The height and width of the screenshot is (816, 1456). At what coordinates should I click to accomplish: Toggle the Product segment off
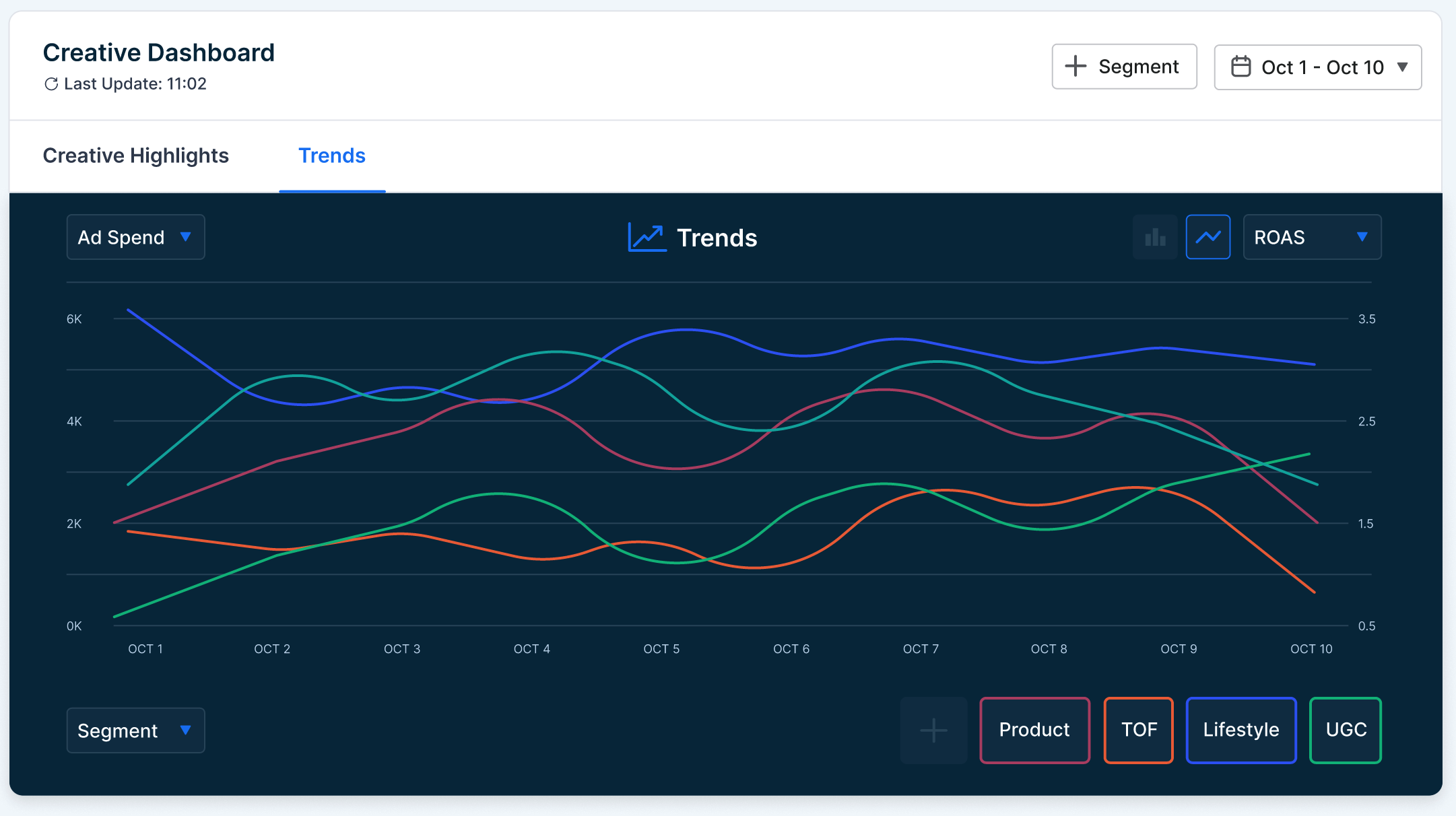(x=1034, y=730)
